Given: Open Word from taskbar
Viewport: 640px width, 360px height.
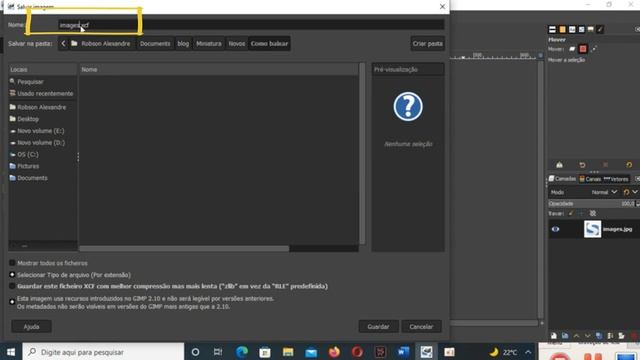Looking at the screenshot, I should point(403,352).
